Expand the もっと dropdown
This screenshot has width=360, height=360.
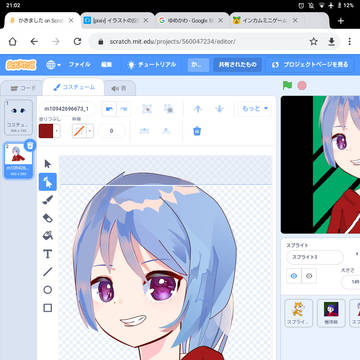coord(255,109)
